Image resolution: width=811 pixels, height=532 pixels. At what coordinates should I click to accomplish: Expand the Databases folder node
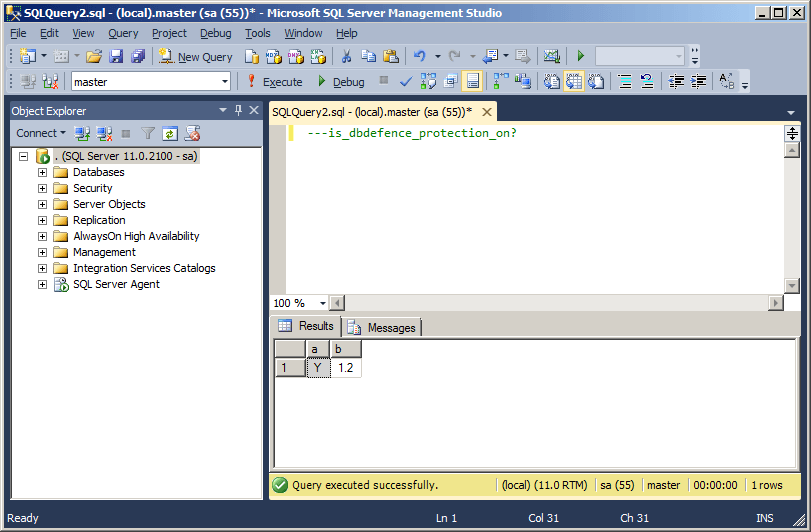[43, 172]
